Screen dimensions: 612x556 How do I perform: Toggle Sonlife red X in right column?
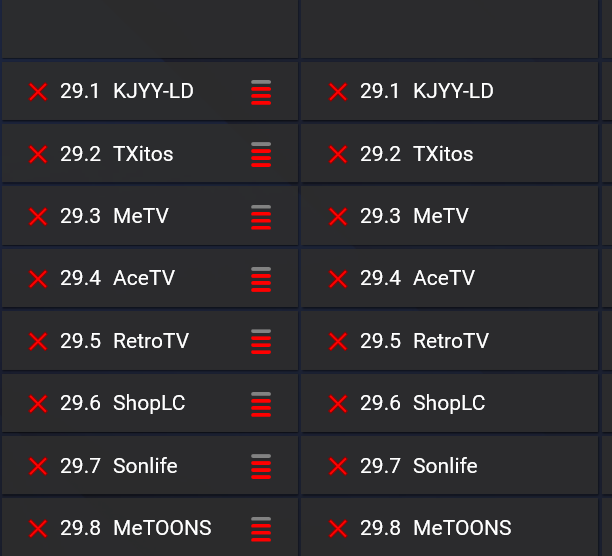point(338,466)
